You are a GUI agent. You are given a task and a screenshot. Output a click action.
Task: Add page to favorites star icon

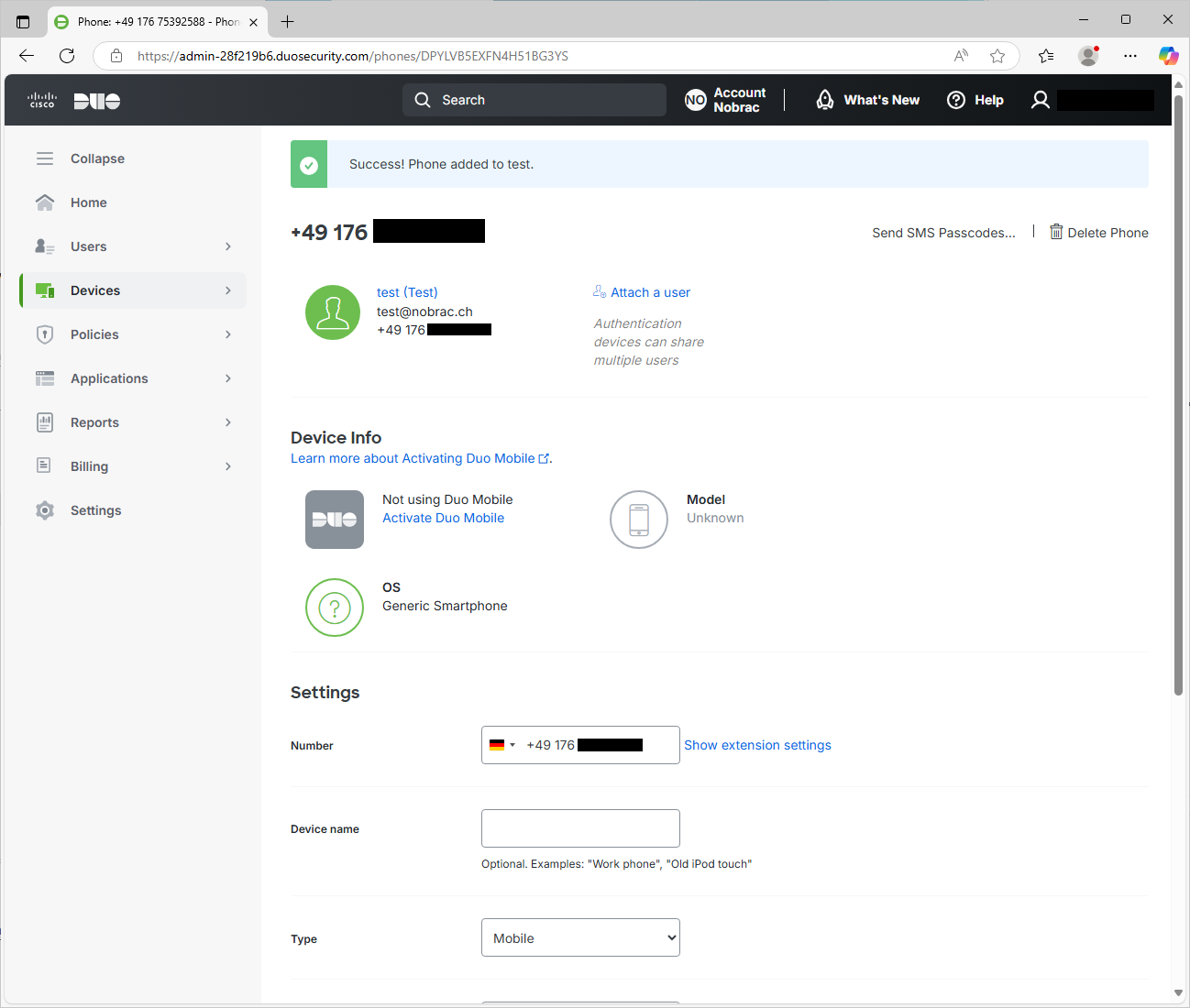[997, 56]
